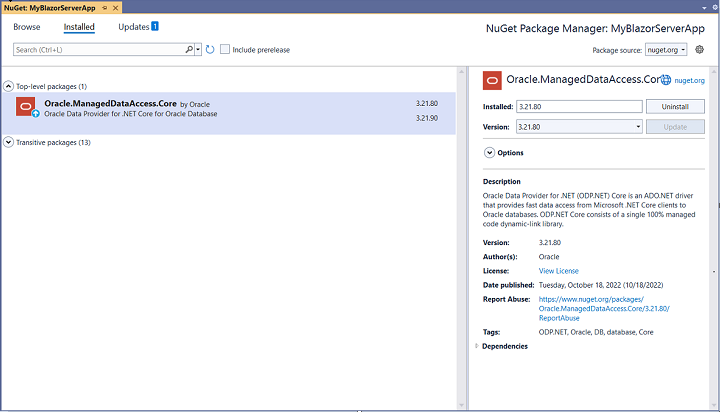
Task: Click the Updates count badge
Action: (155, 26)
